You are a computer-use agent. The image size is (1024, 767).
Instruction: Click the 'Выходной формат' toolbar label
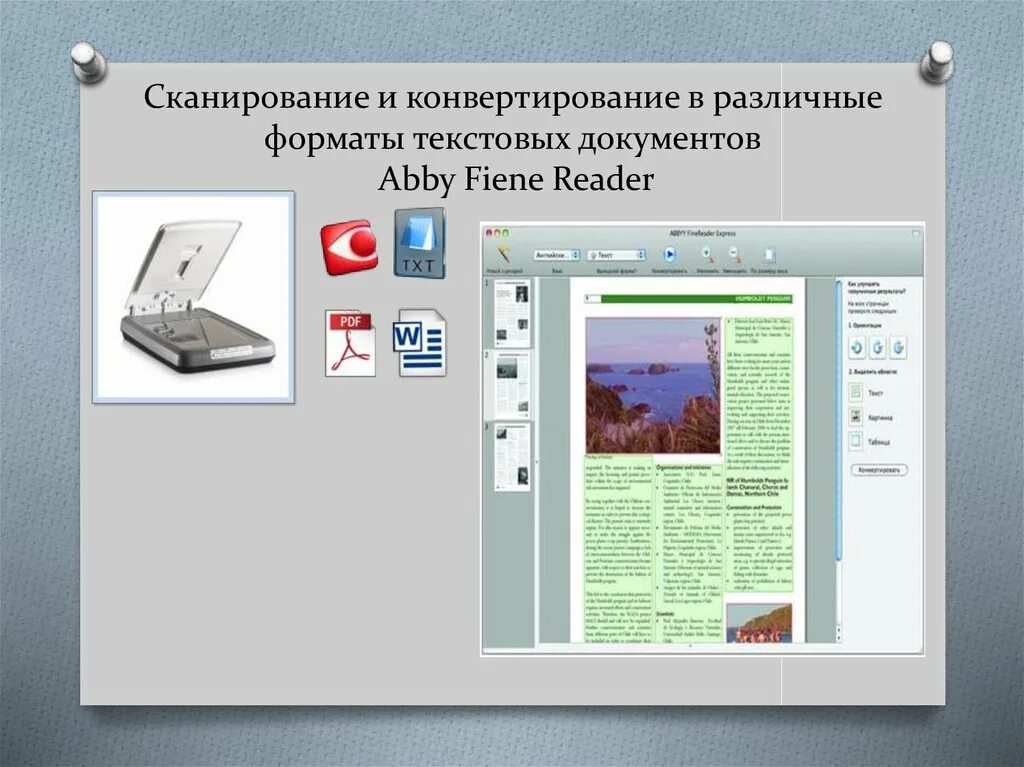pos(616,271)
